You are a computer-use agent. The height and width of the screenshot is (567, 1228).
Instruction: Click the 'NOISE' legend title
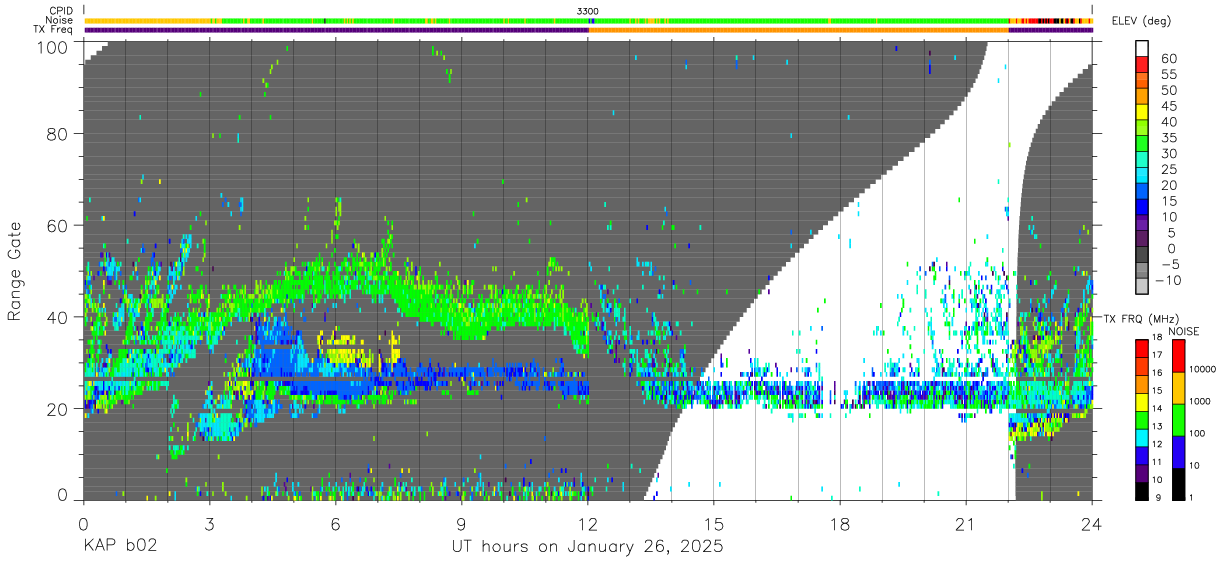tap(1184, 331)
